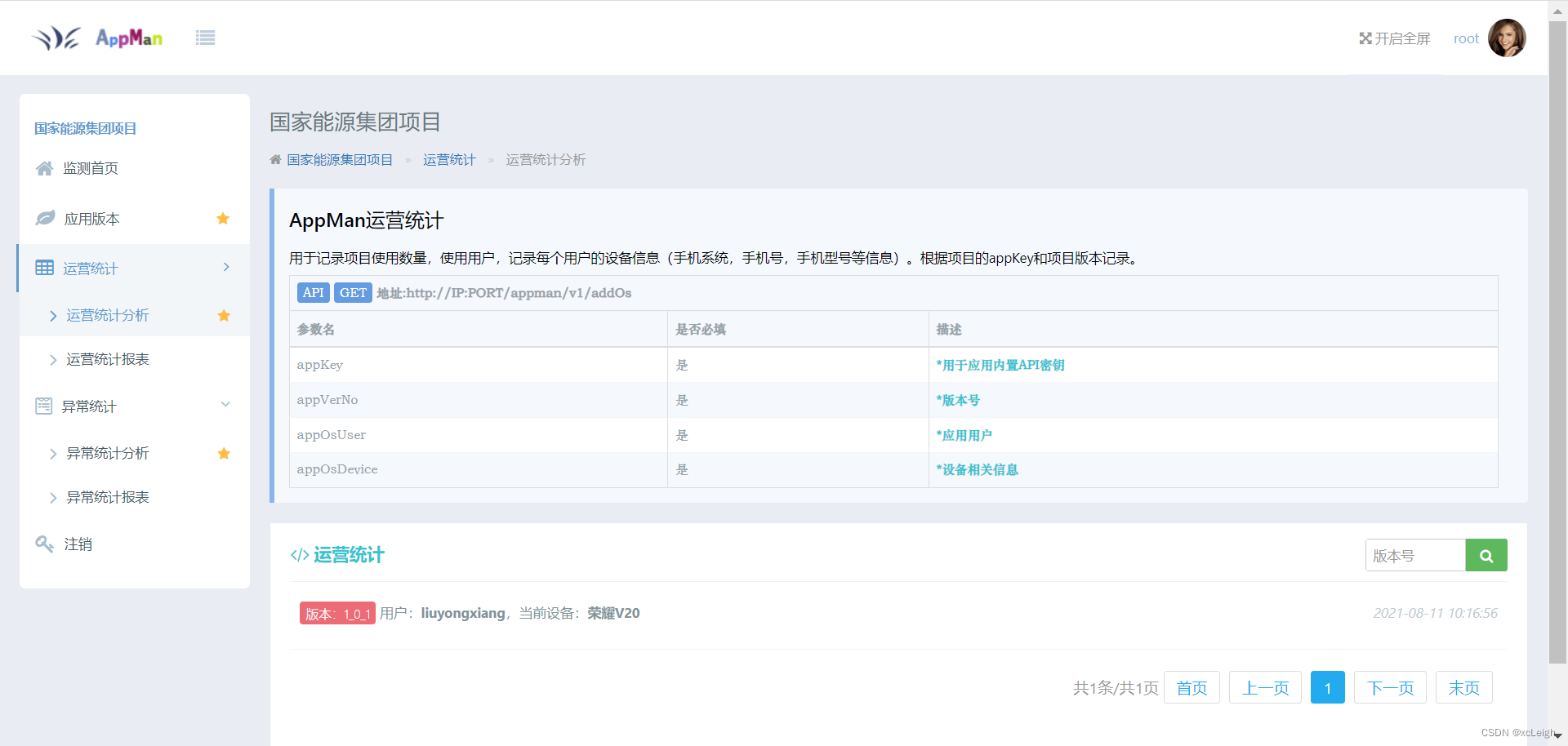
Task: Click the user avatar photo
Action: pos(1507,38)
